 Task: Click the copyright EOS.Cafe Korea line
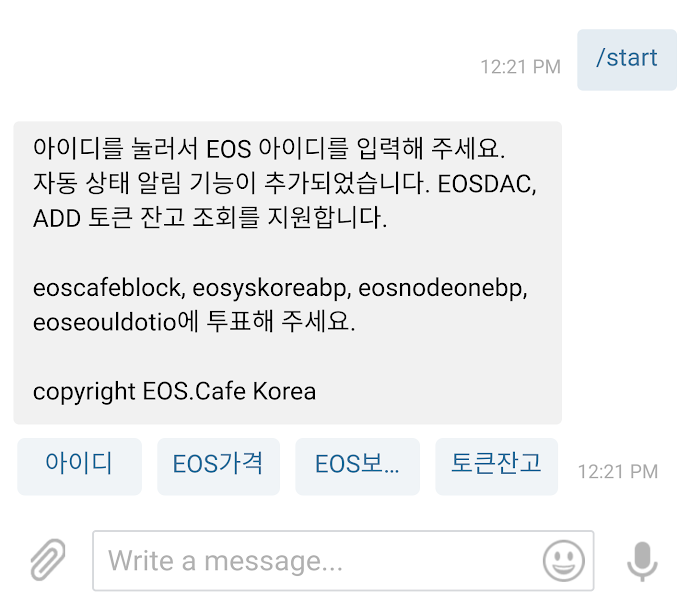click(x=174, y=391)
